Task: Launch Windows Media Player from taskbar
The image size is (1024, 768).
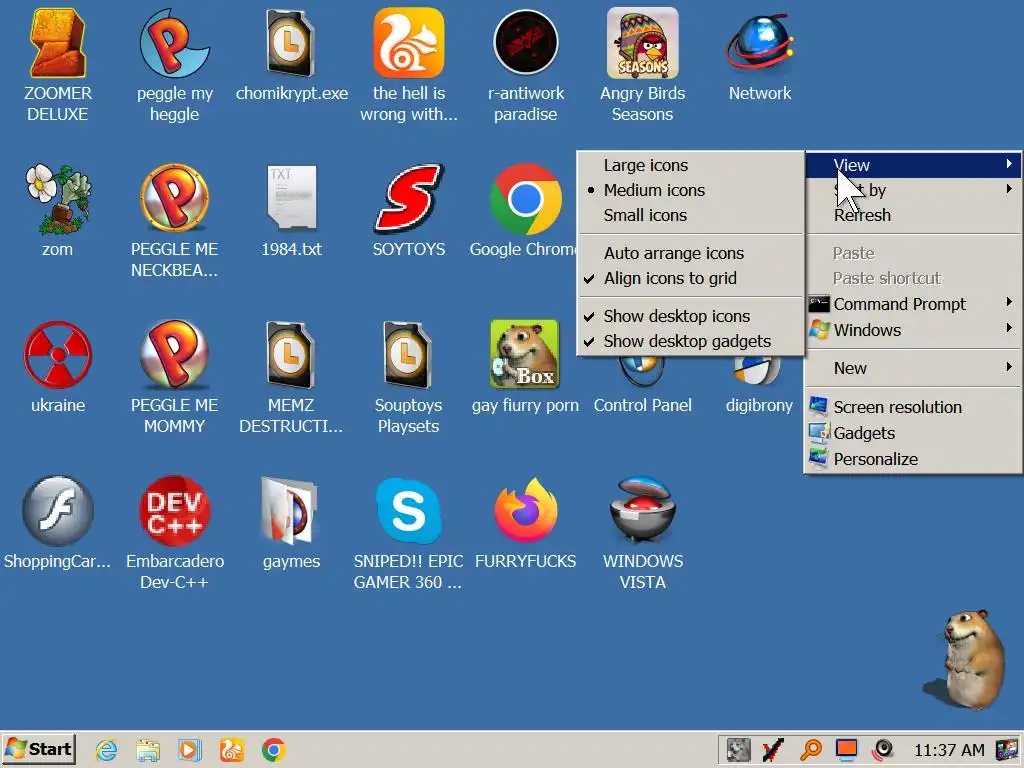Action: click(x=189, y=750)
